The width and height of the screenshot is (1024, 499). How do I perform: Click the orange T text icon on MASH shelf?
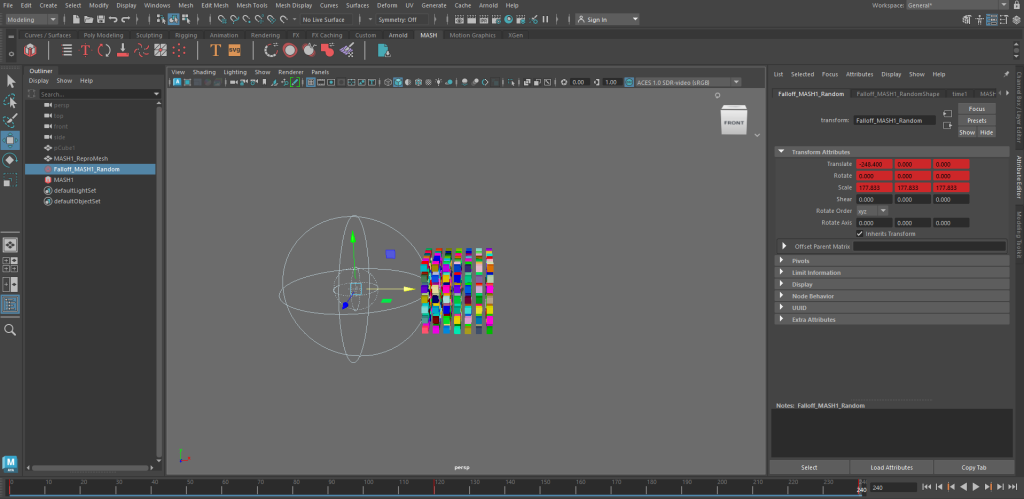tap(215, 50)
